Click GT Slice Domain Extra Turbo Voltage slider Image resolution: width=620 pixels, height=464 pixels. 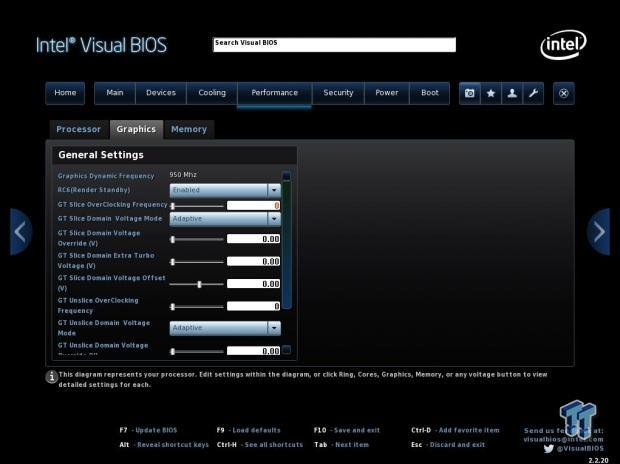(x=197, y=262)
